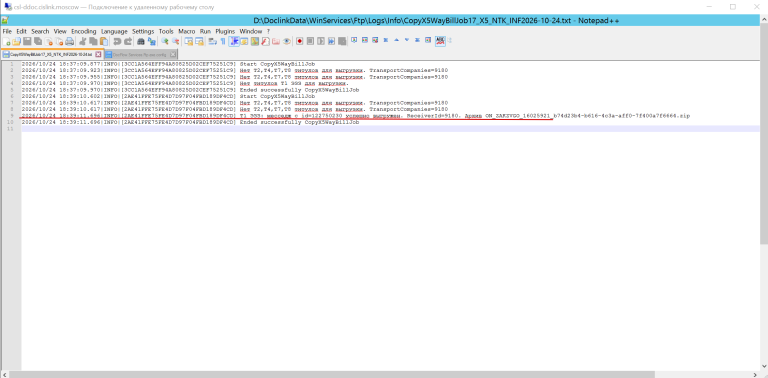Viewport: 768px width, 378px height.
Task: Open the View menu
Action: (60, 31)
